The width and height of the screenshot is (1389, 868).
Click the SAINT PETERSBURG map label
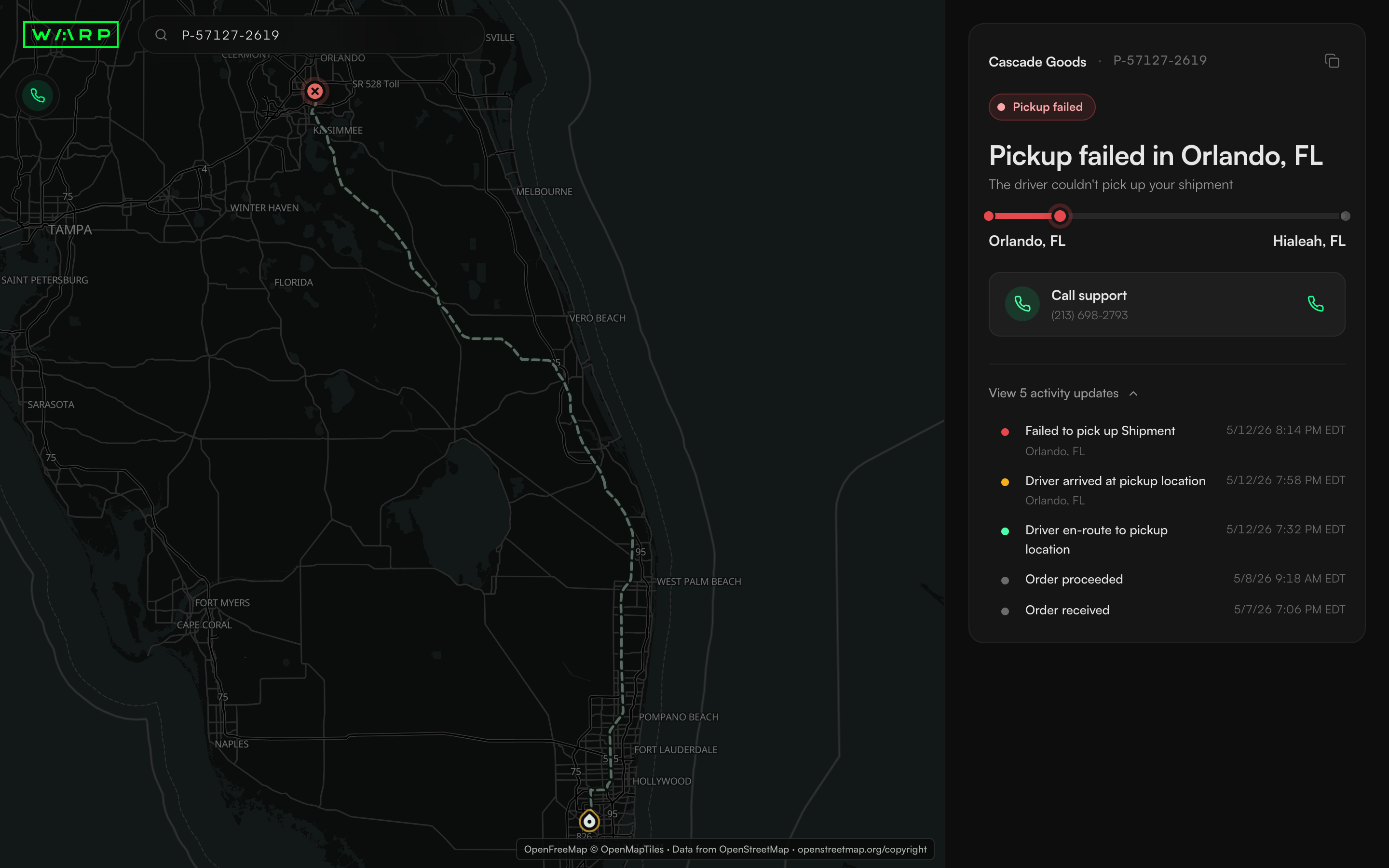click(x=45, y=280)
